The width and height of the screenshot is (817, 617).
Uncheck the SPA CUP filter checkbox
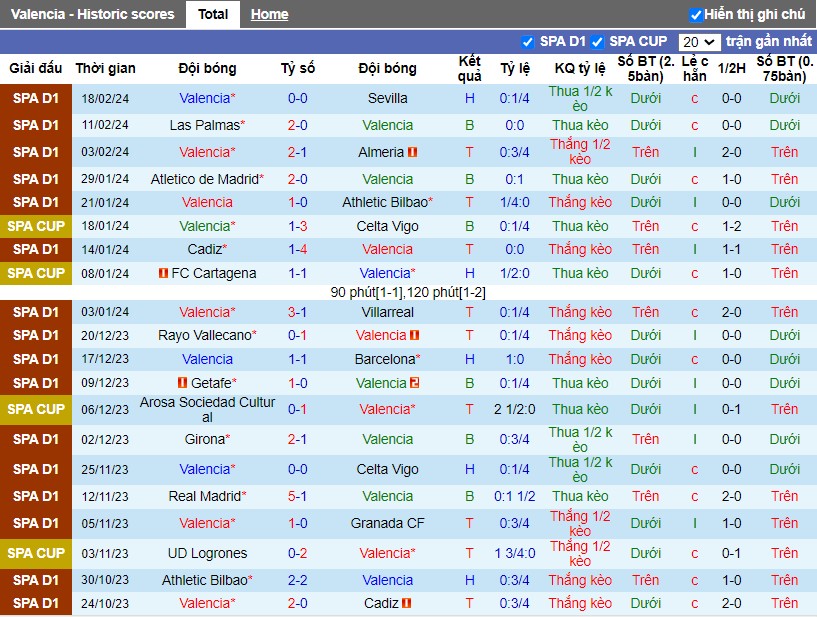click(597, 42)
